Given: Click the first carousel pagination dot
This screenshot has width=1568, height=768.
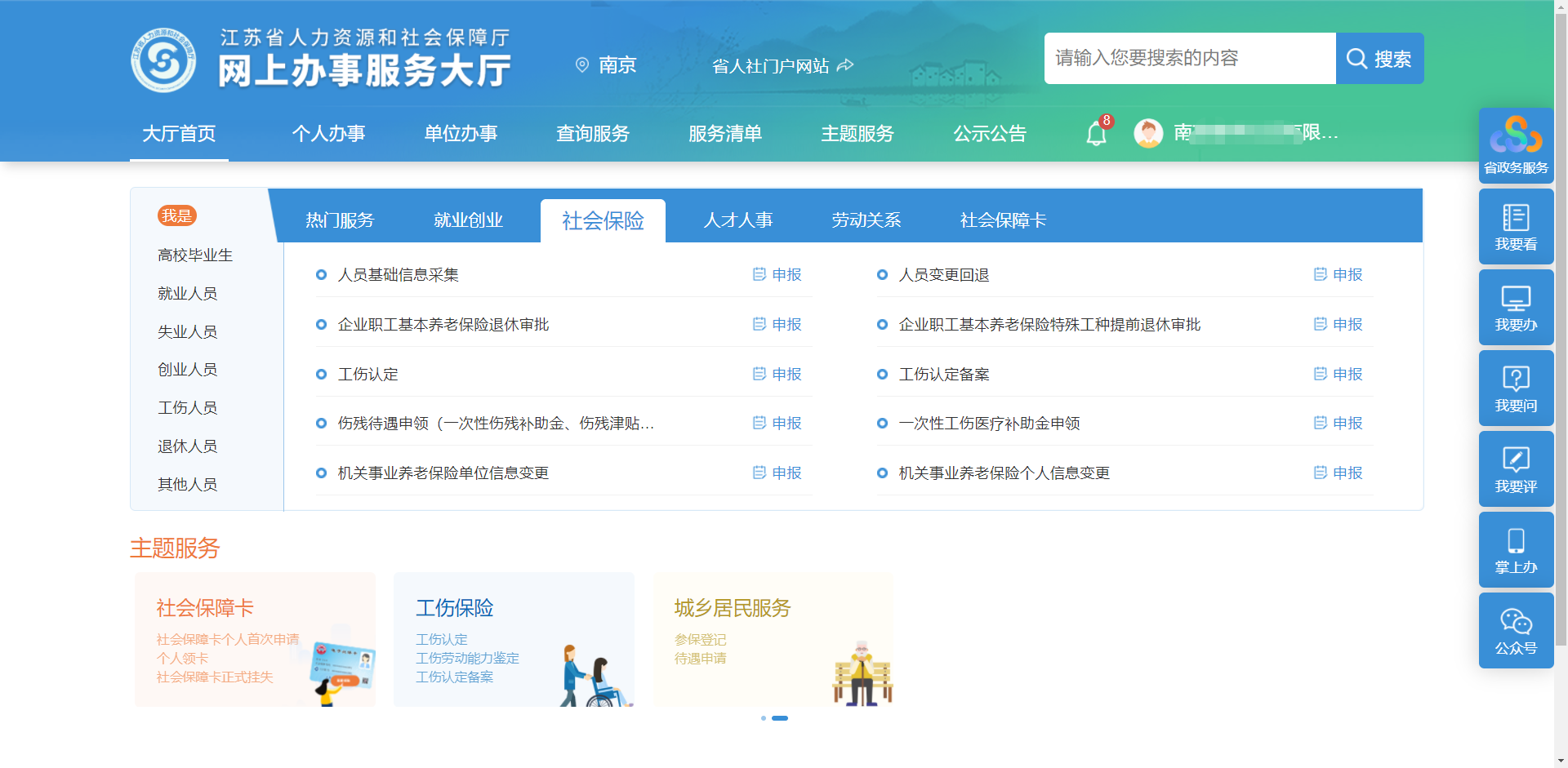Looking at the screenshot, I should point(763,718).
